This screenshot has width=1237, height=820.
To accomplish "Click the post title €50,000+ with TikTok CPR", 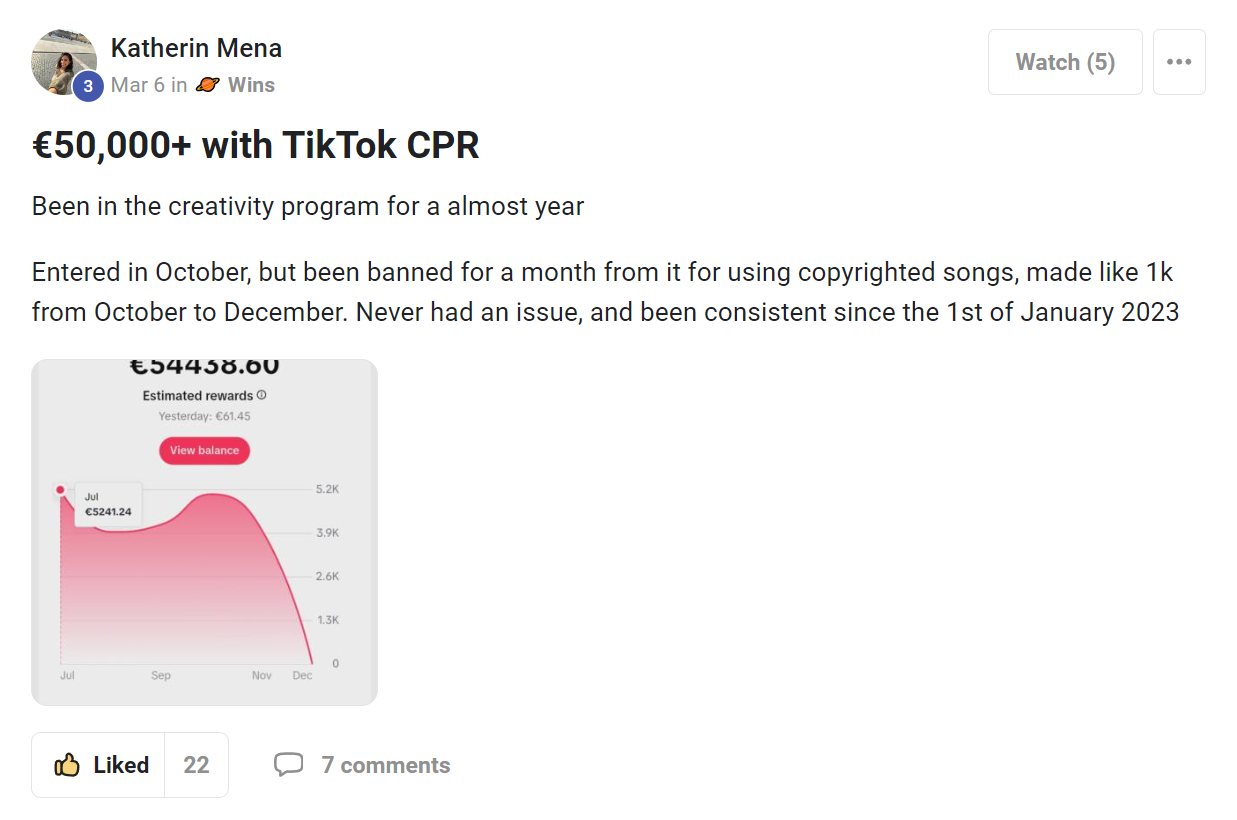I will pyautogui.click(x=256, y=146).
